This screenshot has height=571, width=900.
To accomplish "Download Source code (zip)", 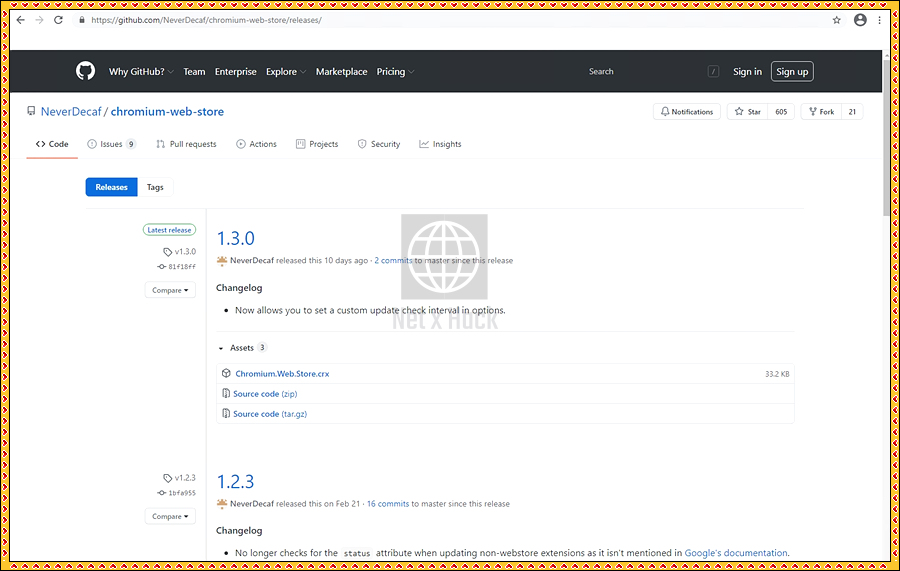I will [265, 394].
